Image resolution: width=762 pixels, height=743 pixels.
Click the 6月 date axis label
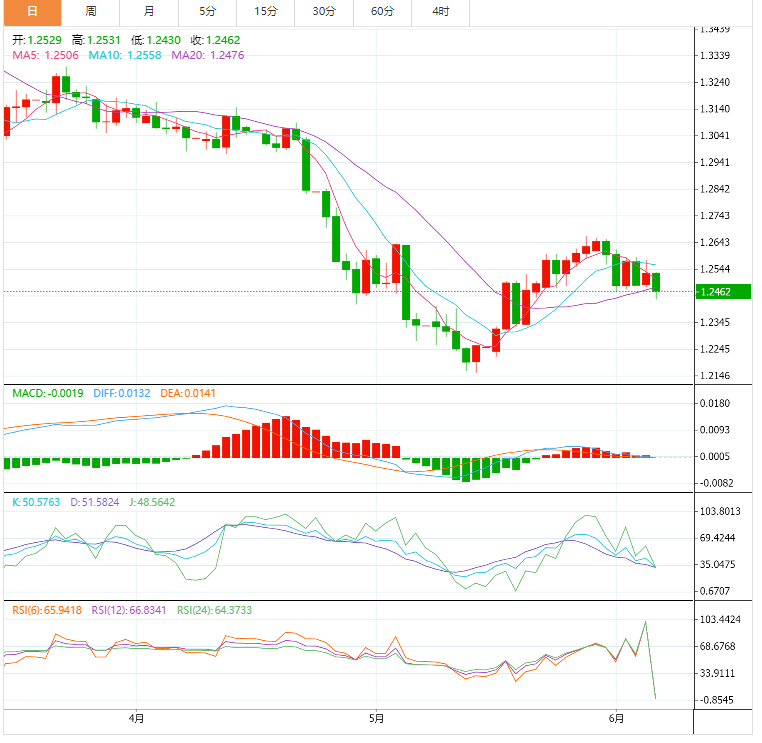pyautogui.click(x=616, y=719)
